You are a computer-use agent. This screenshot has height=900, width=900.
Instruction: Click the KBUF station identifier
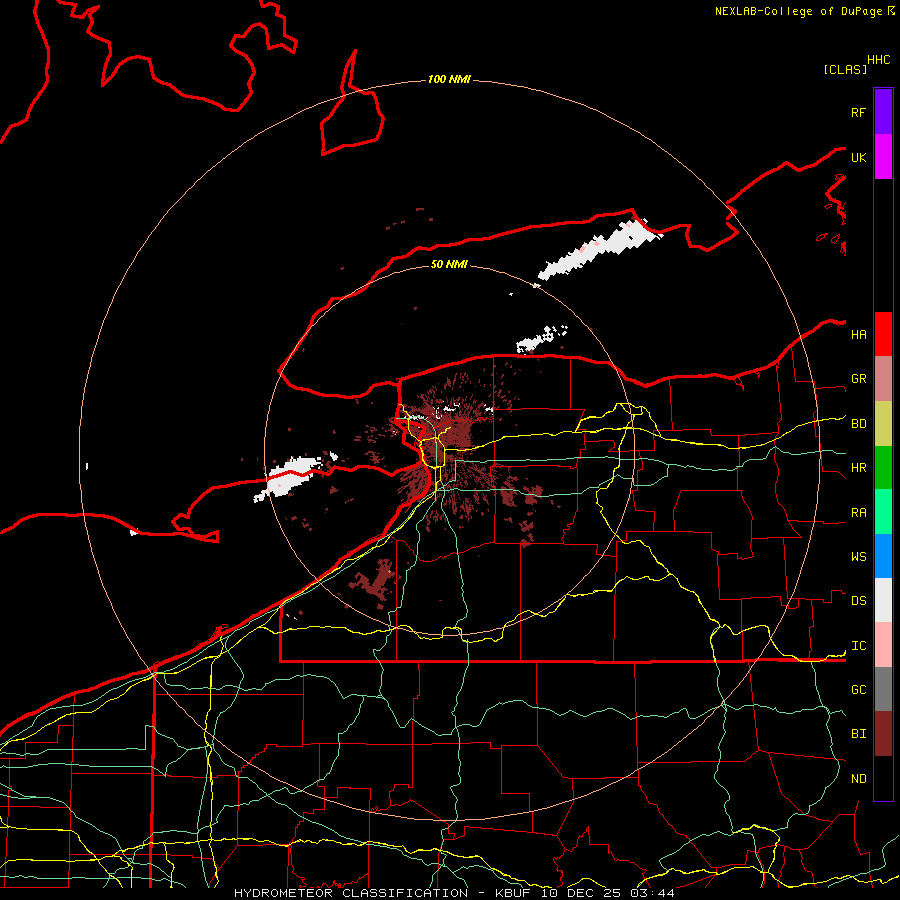(514, 893)
